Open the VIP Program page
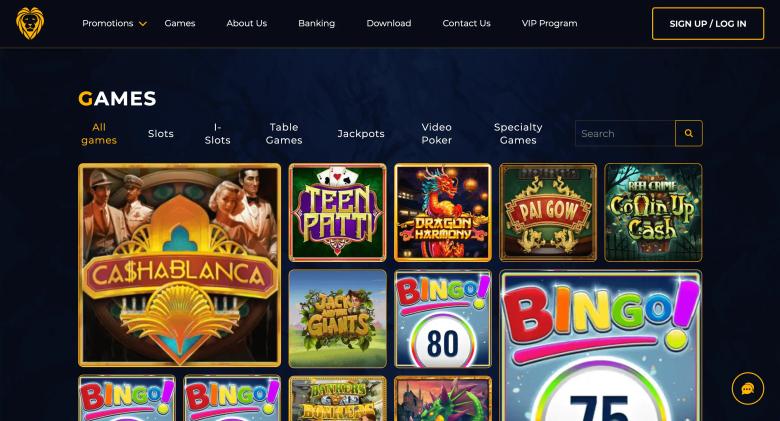Image resolution: width=780 pixels, height=421 pixels. 549,23
